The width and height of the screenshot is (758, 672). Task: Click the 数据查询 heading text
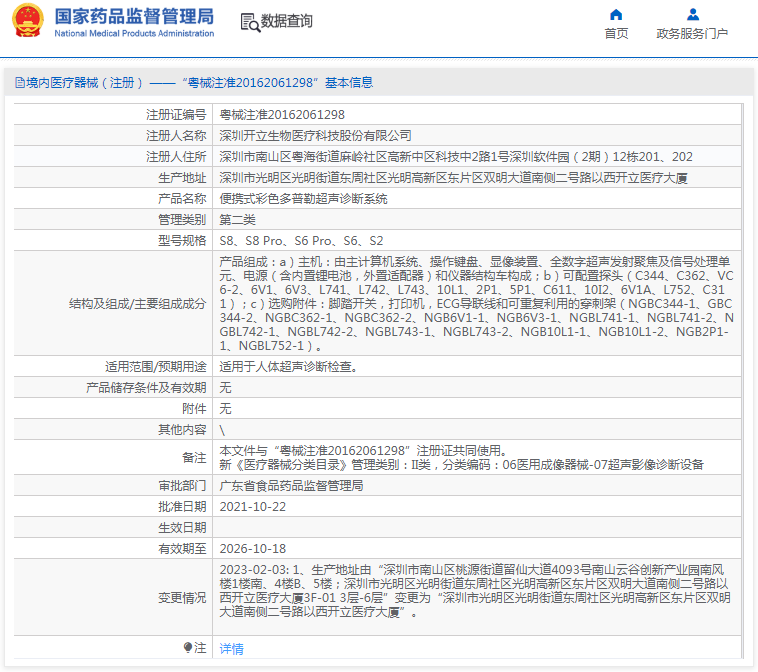(287, 21)
